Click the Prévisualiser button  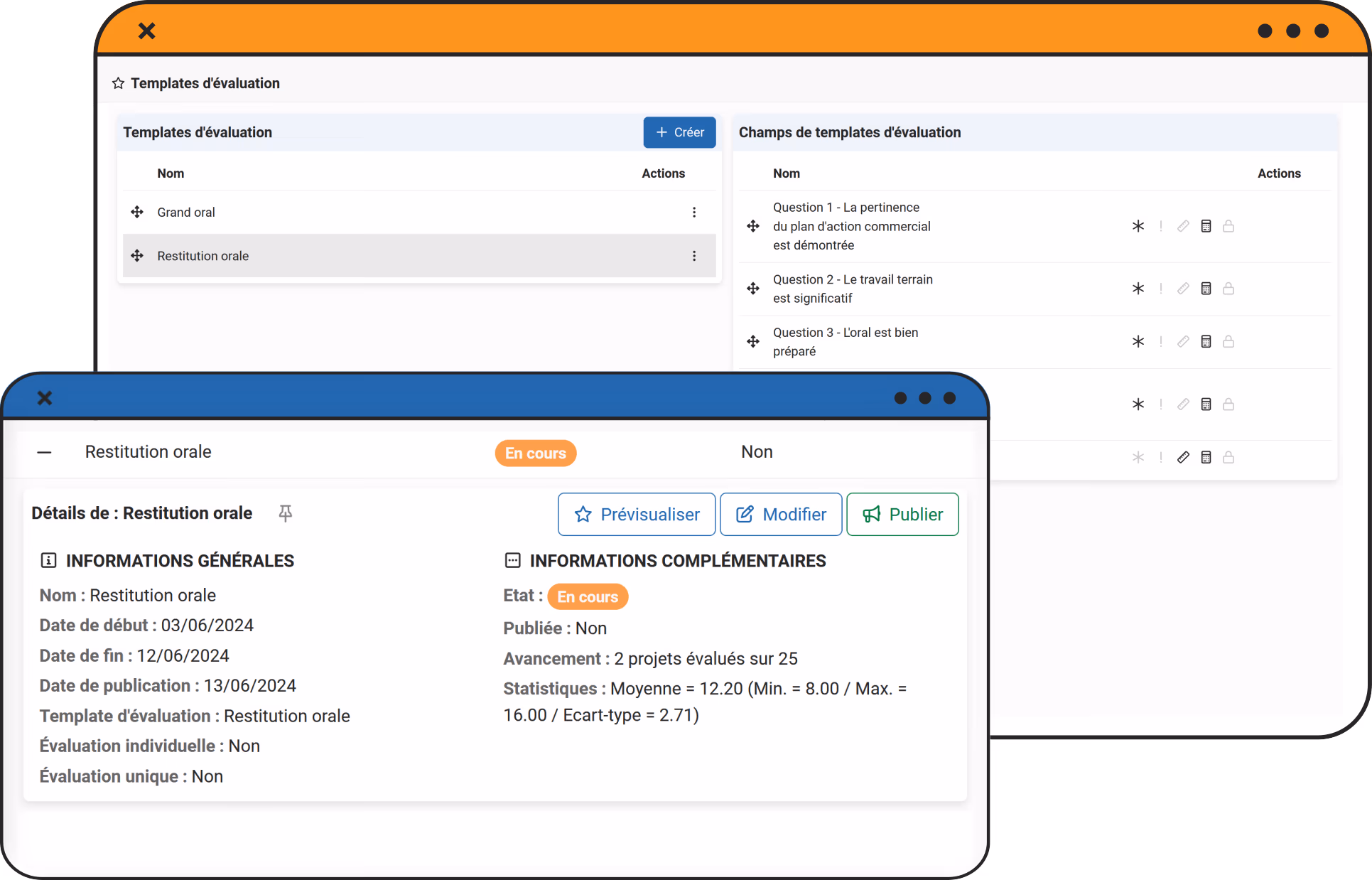(637, 515)
